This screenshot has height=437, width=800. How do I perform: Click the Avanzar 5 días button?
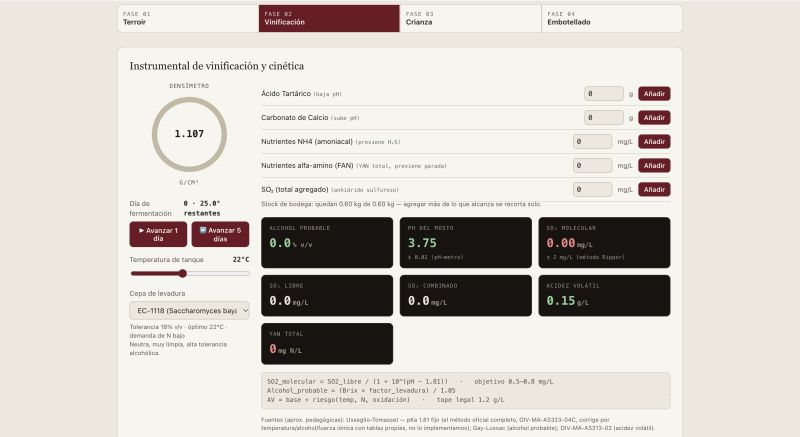[220, 235]
